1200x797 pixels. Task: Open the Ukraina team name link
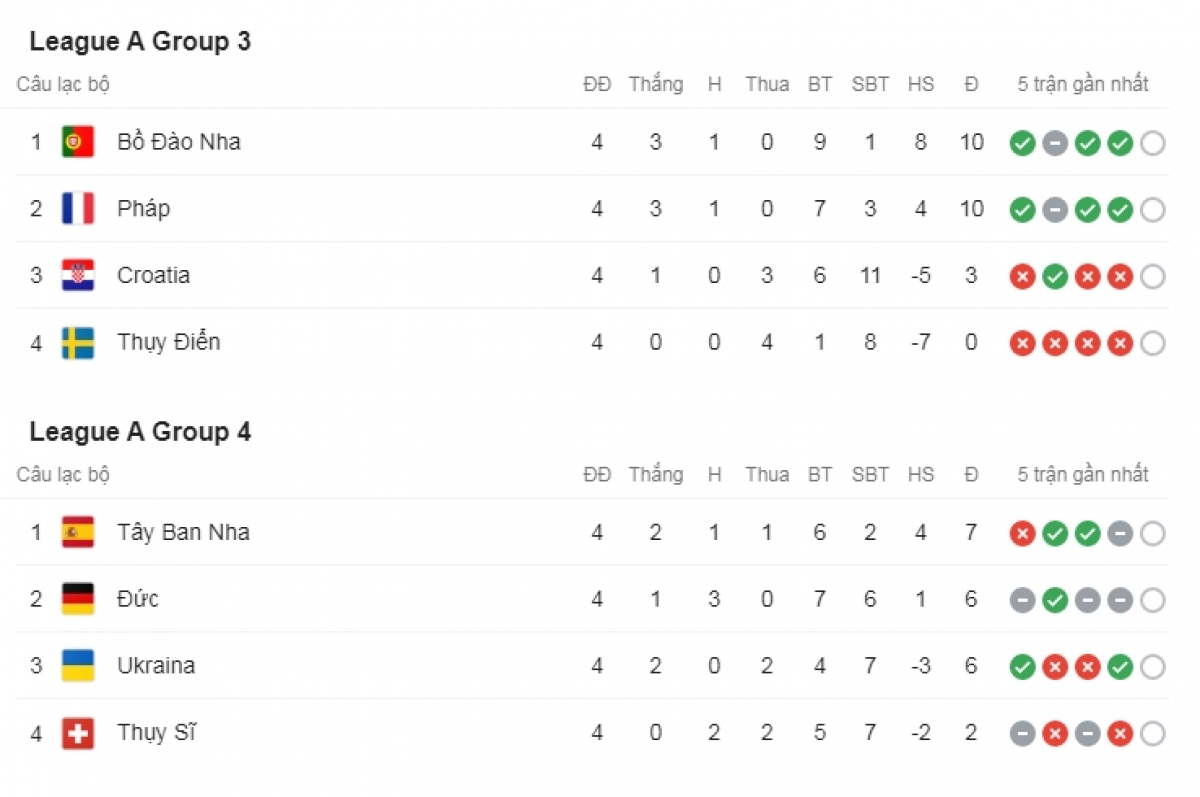click(156, 666)
